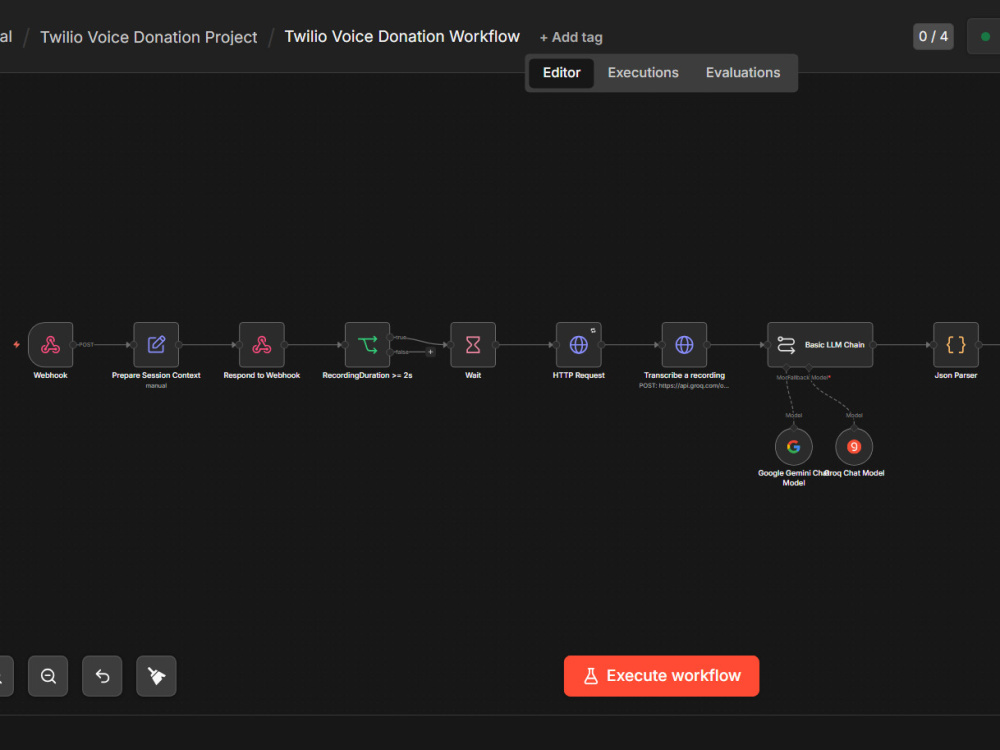
Task: Click the Execute workflow button
Action: click(661, 676)
